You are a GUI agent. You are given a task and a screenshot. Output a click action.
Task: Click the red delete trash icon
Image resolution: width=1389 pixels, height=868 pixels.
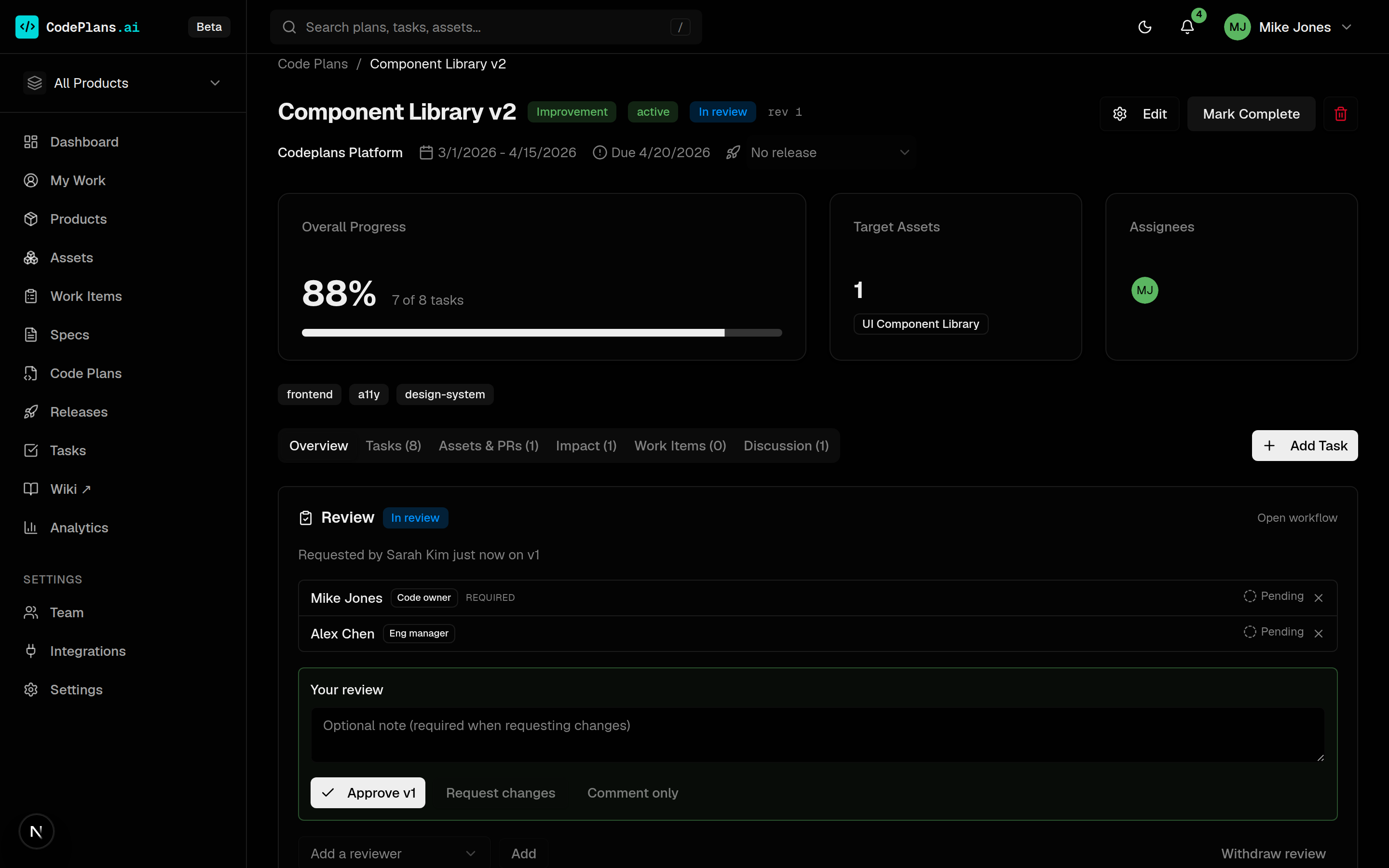tap(1340, 114)
